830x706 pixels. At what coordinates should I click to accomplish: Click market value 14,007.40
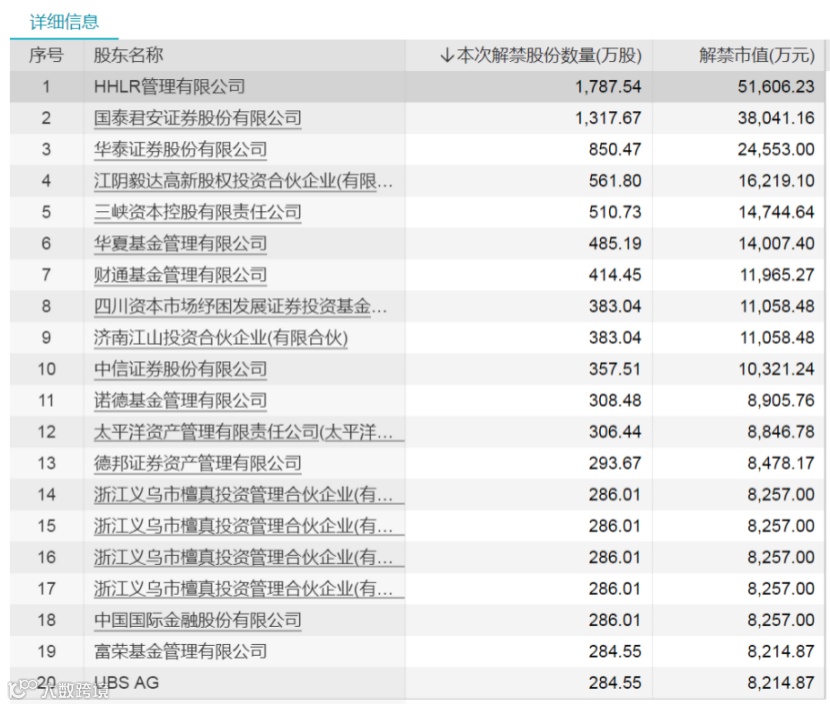coord(777,243)
